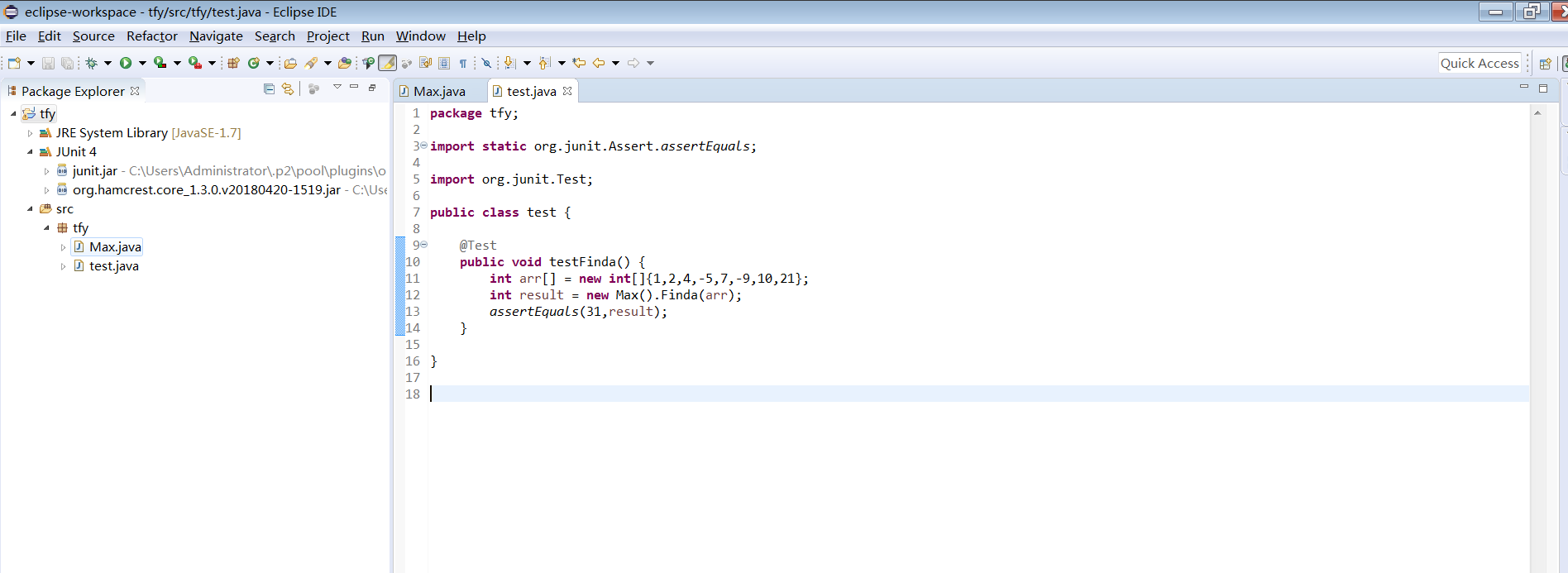Click the Last Edit Location icon
This screenshot has height=573, width=1568.
tap(579, 63)
